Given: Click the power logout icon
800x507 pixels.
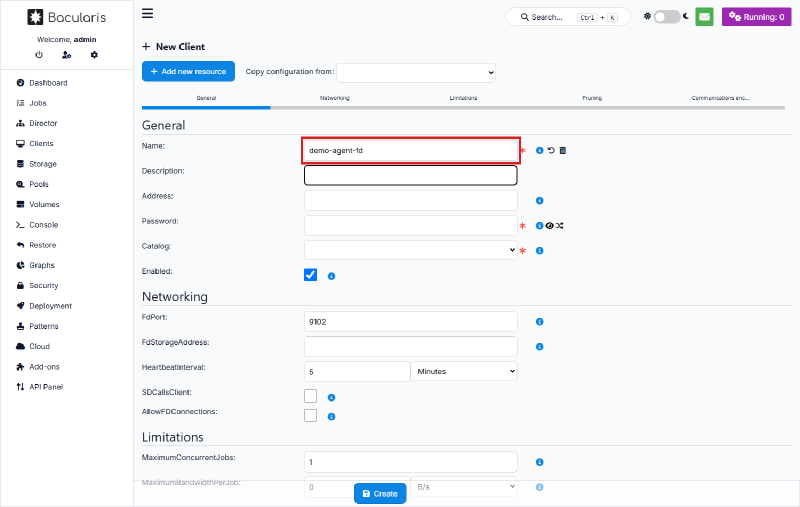Looking at the screenshot, I should coord(39,55).
